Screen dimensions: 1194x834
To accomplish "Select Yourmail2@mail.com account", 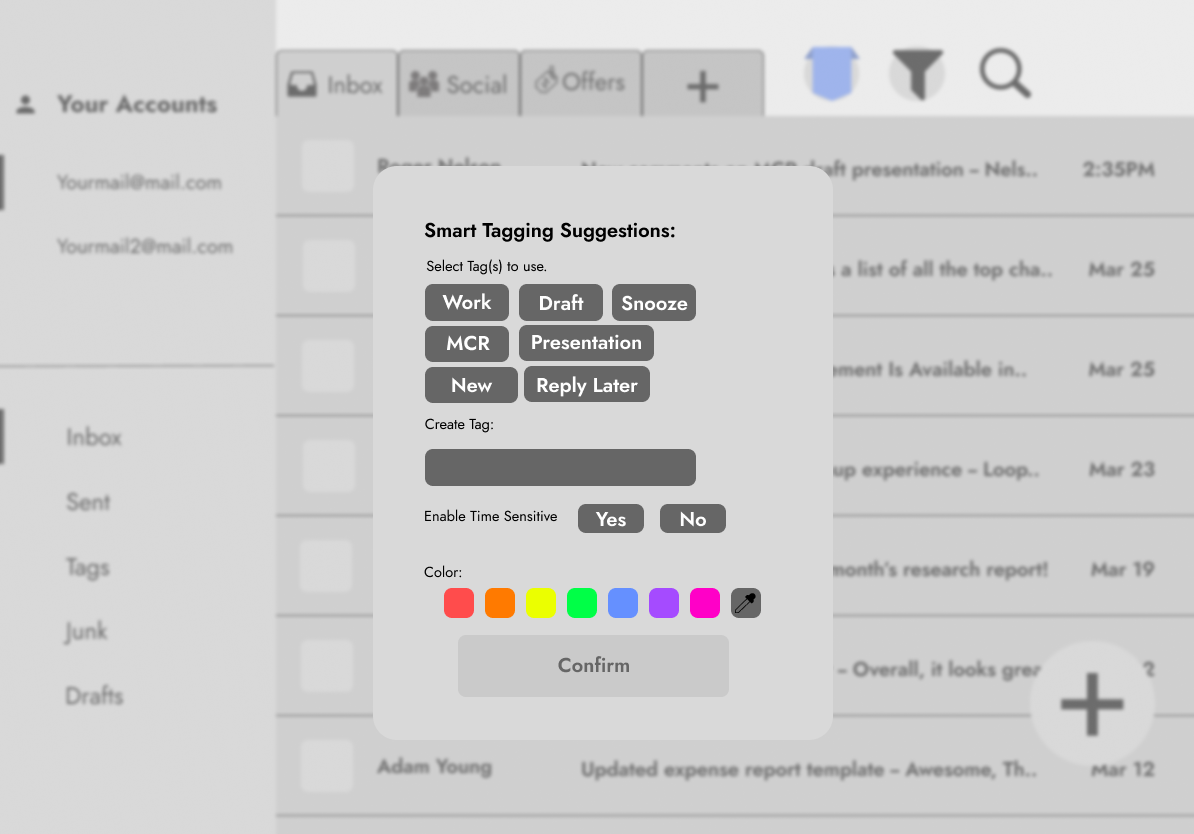I will [145, 247].
